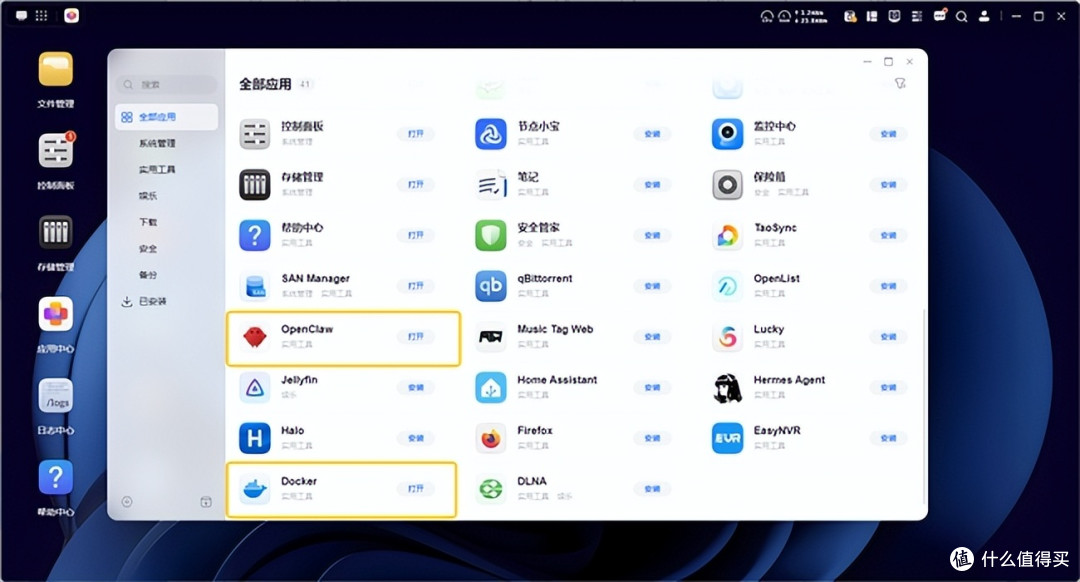Click the Hermes Agent app icon
The image size is (1080, 582).
click(x=727, y=388)
